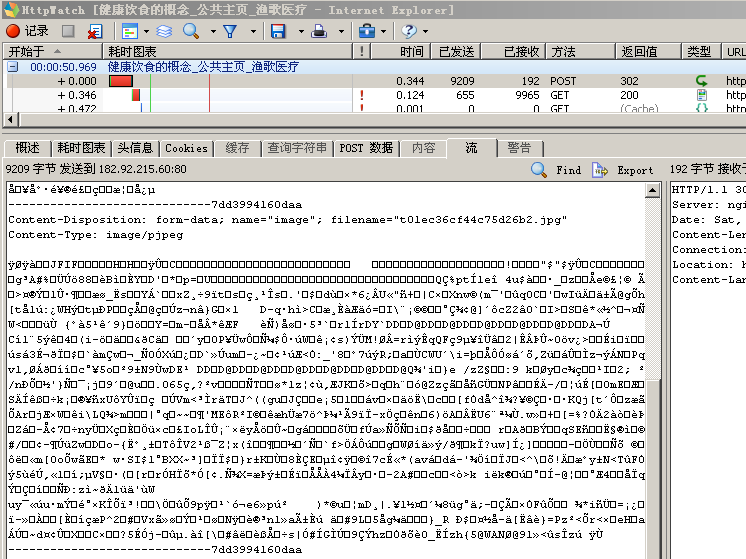Click the Export button label
Viewport: 746px width, 559px height.
(635, 170)
